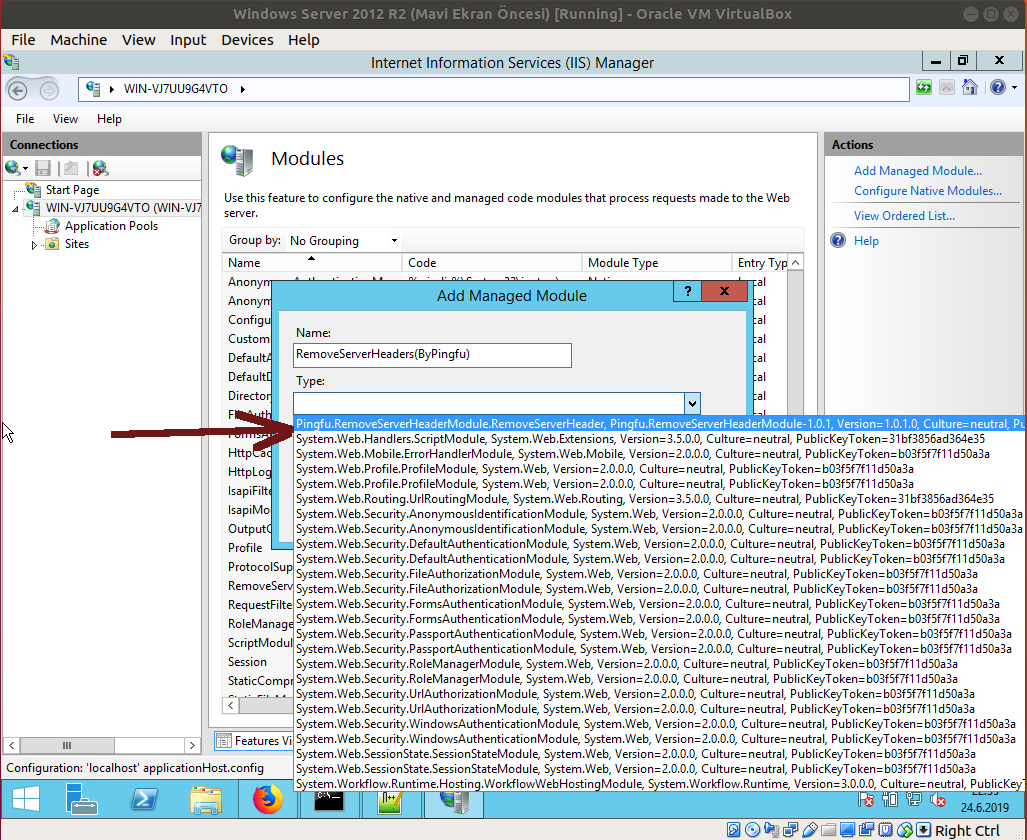Image resolution: width=1027 pixels, height=840 pixels.
Task: Launch PowerShell from the taskbar
Action: (143, 799)
